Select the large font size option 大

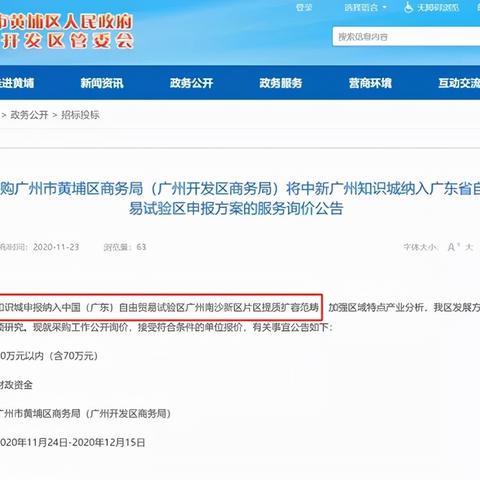tap(470, 247)
